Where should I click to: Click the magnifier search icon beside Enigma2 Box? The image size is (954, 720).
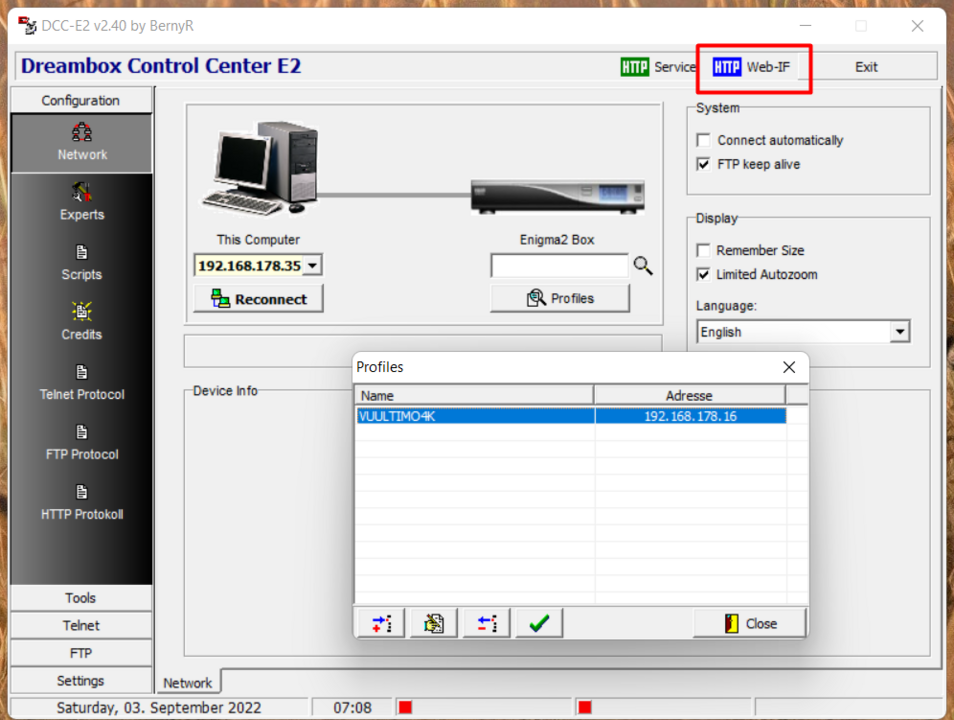643,265
